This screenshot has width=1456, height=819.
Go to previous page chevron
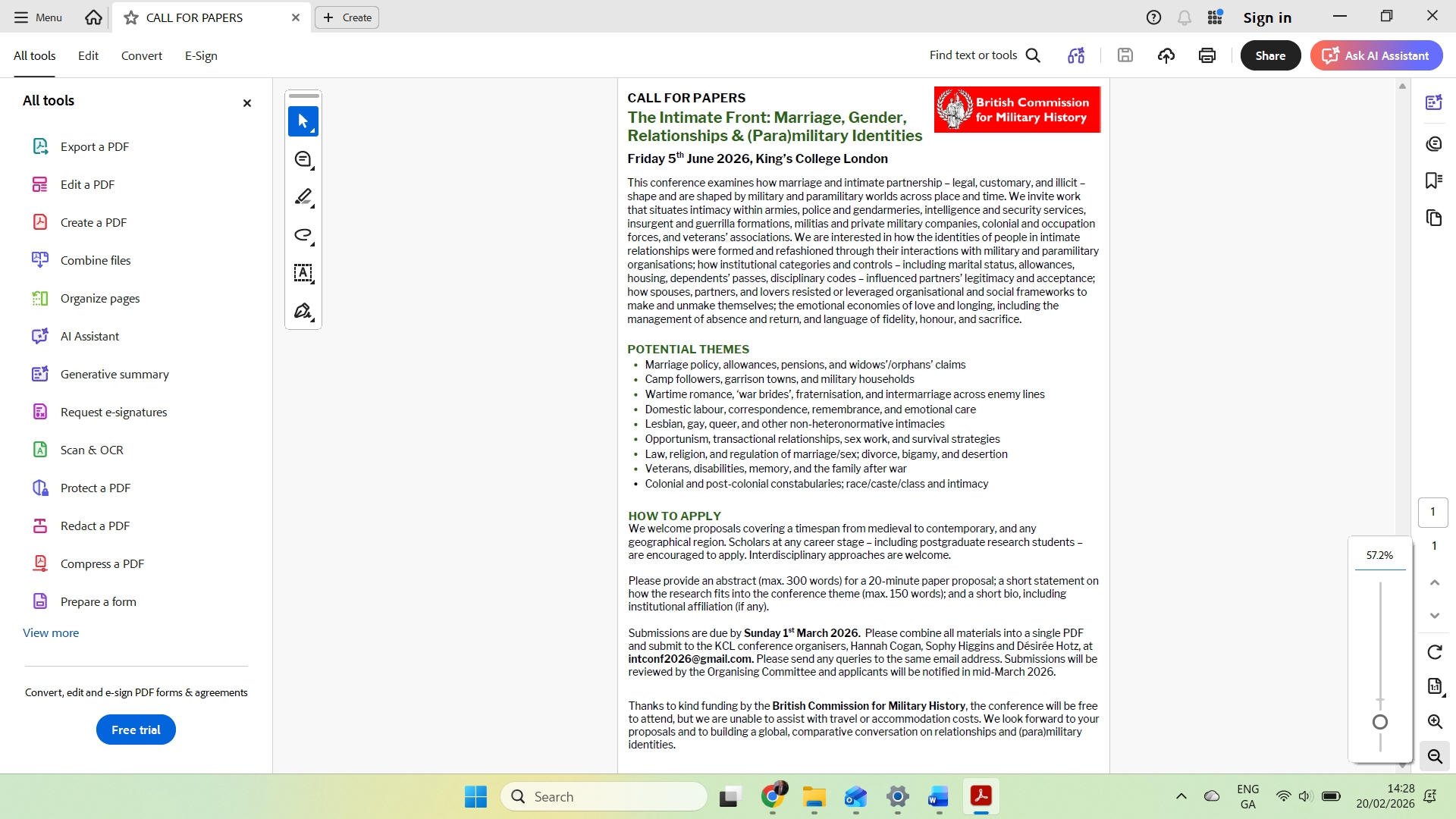(1434, 582)
